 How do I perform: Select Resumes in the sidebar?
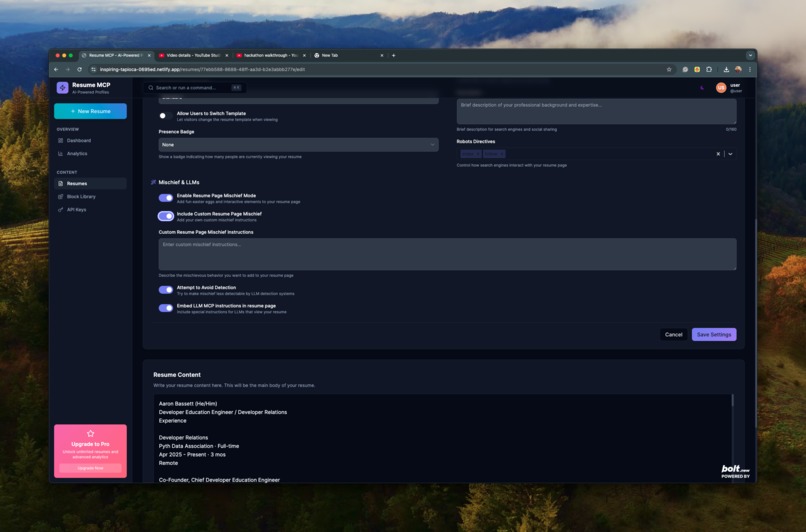click(x=90, y=184)
